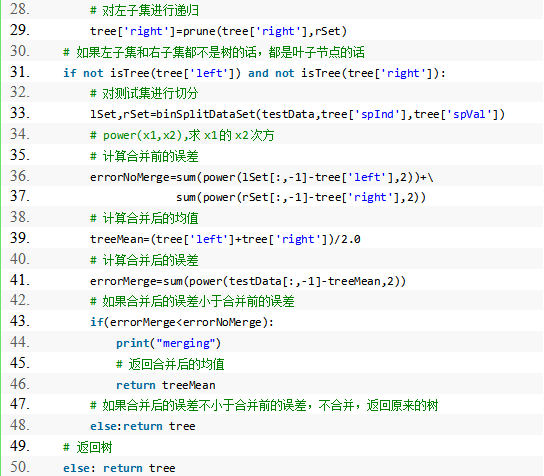Click the treeMean=(tree['left']+tree['right'])/2.0 line
This screenshot has width=544, height=476.
[225, 239]
